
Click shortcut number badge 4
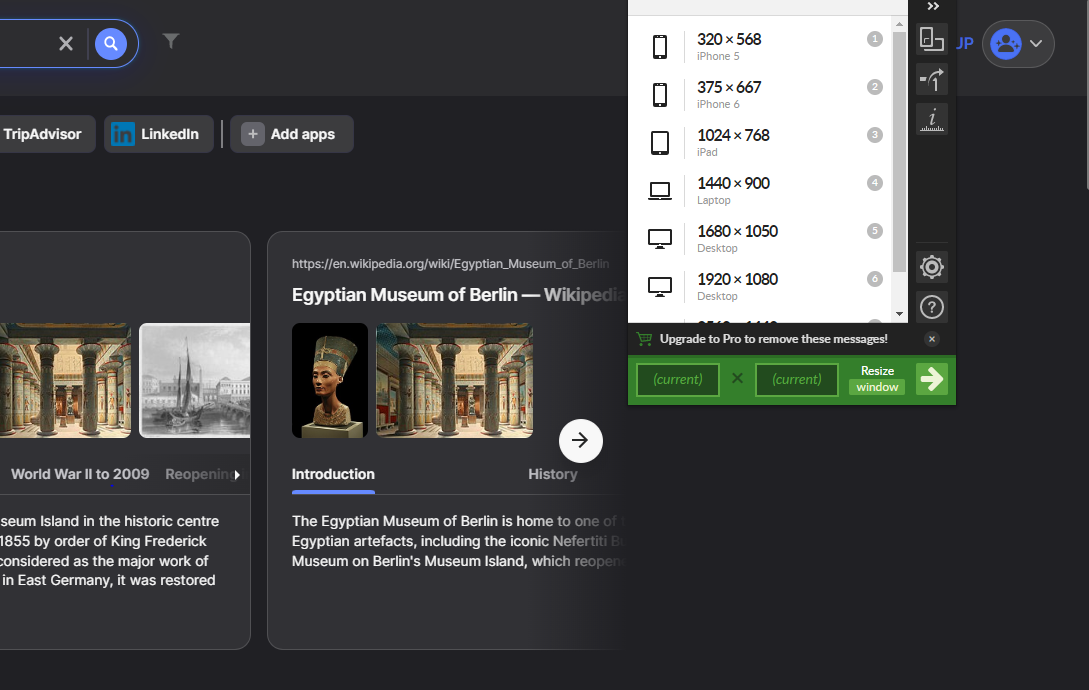[x=874, y=183]
